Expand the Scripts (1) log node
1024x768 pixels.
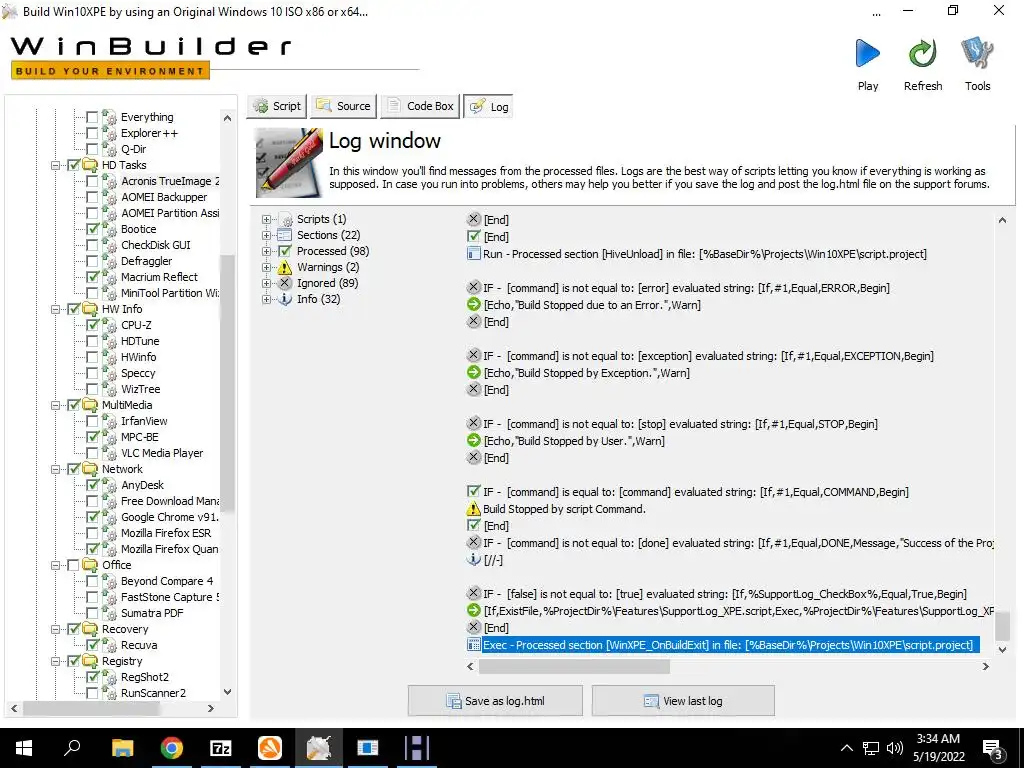point(266,219)
